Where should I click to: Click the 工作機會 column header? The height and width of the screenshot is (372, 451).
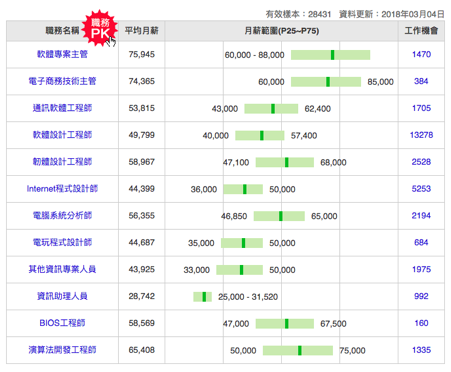[x=421, y=31]
